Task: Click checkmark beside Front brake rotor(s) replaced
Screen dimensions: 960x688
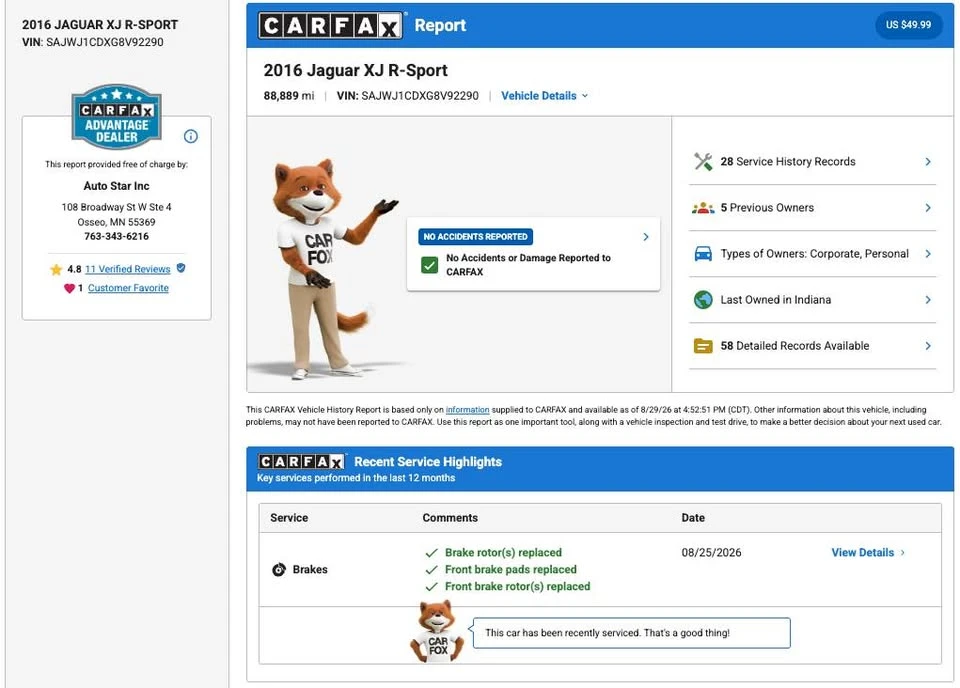Action: (432, 587)
